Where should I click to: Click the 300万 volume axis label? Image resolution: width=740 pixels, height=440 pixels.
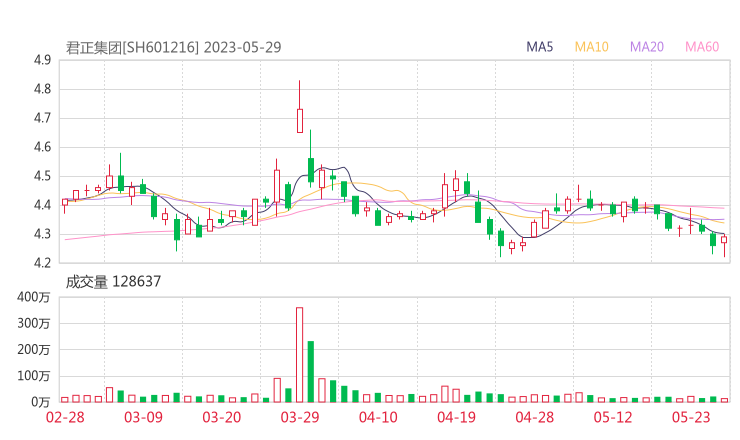click(x=34, y=323)
